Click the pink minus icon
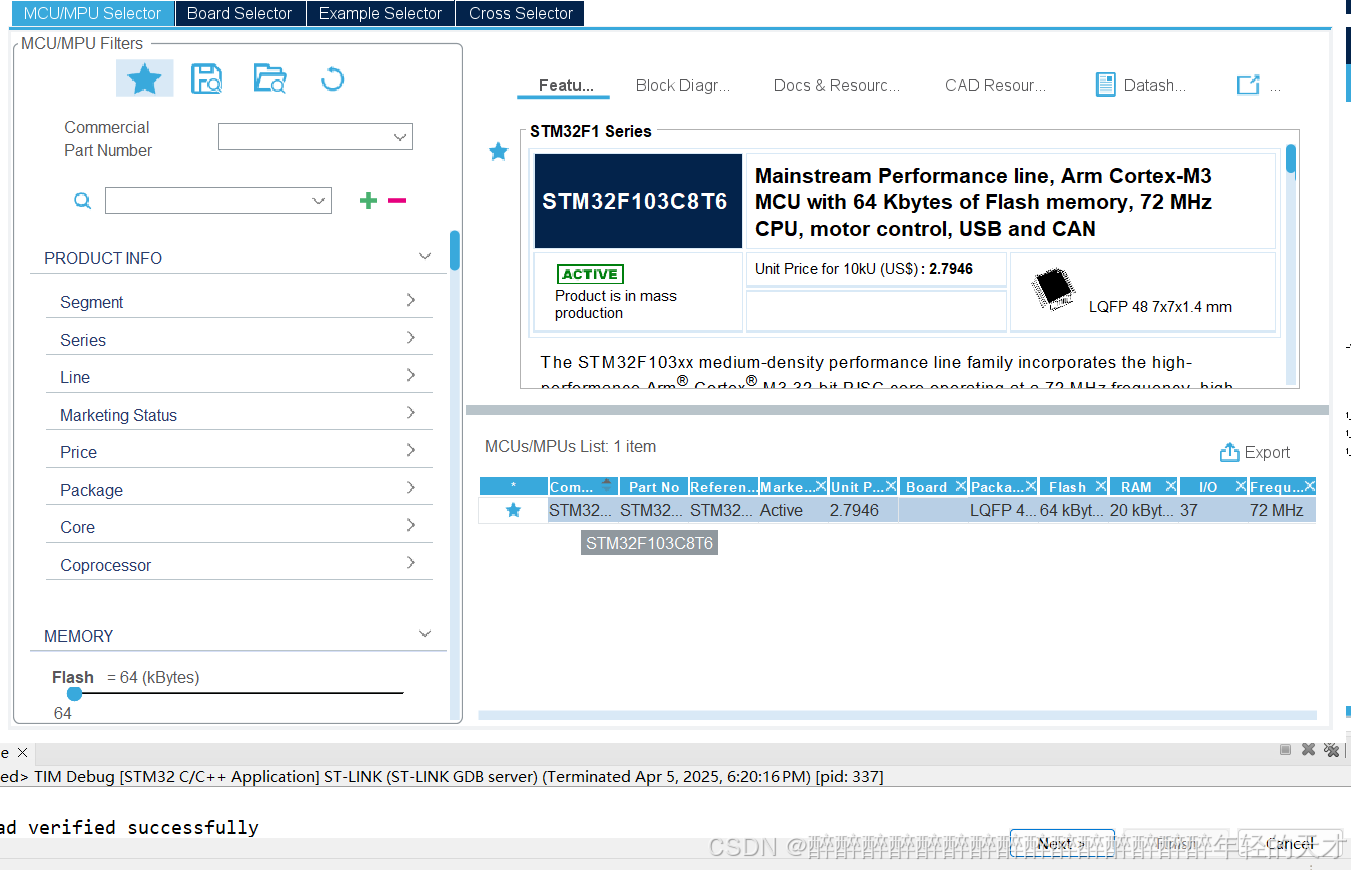This screenshot has width=1351, height=870. pyautogui.click(x=397, y=200)
